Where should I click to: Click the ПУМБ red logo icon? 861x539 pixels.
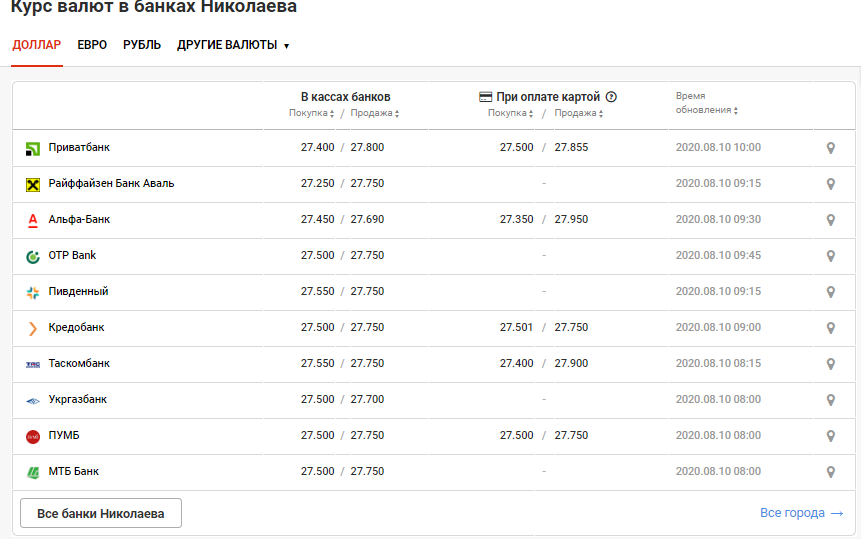click(x=32, y=436)
